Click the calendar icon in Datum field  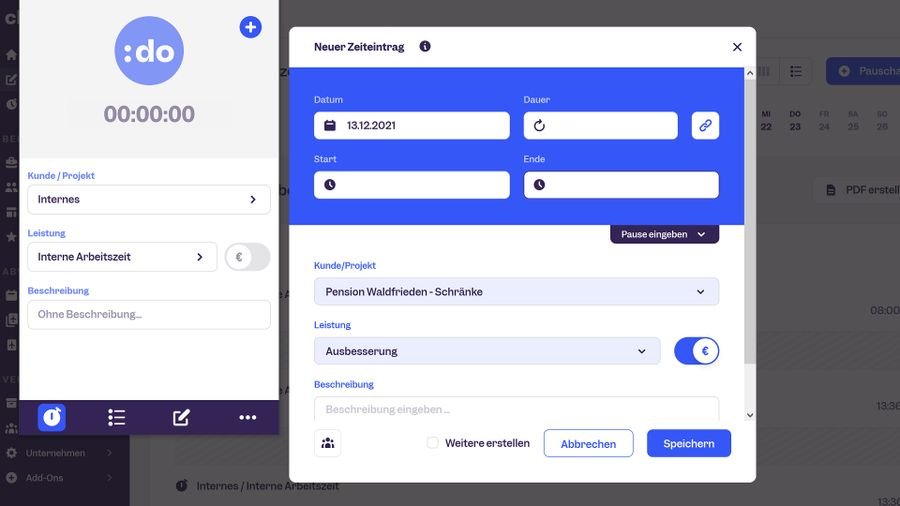pyautogui.click(x=330, y=126)
